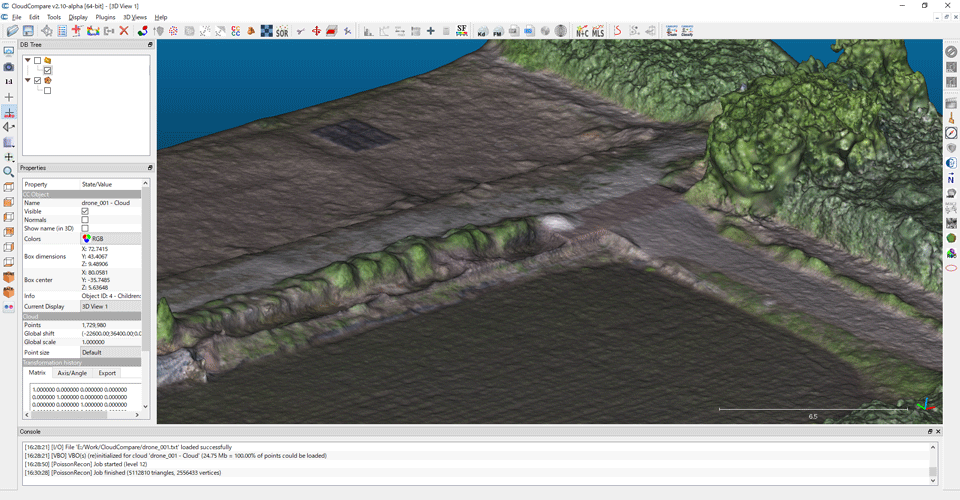Click the blue plus add scalar field icon
The image size is (960, 500).
click(430, 31)
